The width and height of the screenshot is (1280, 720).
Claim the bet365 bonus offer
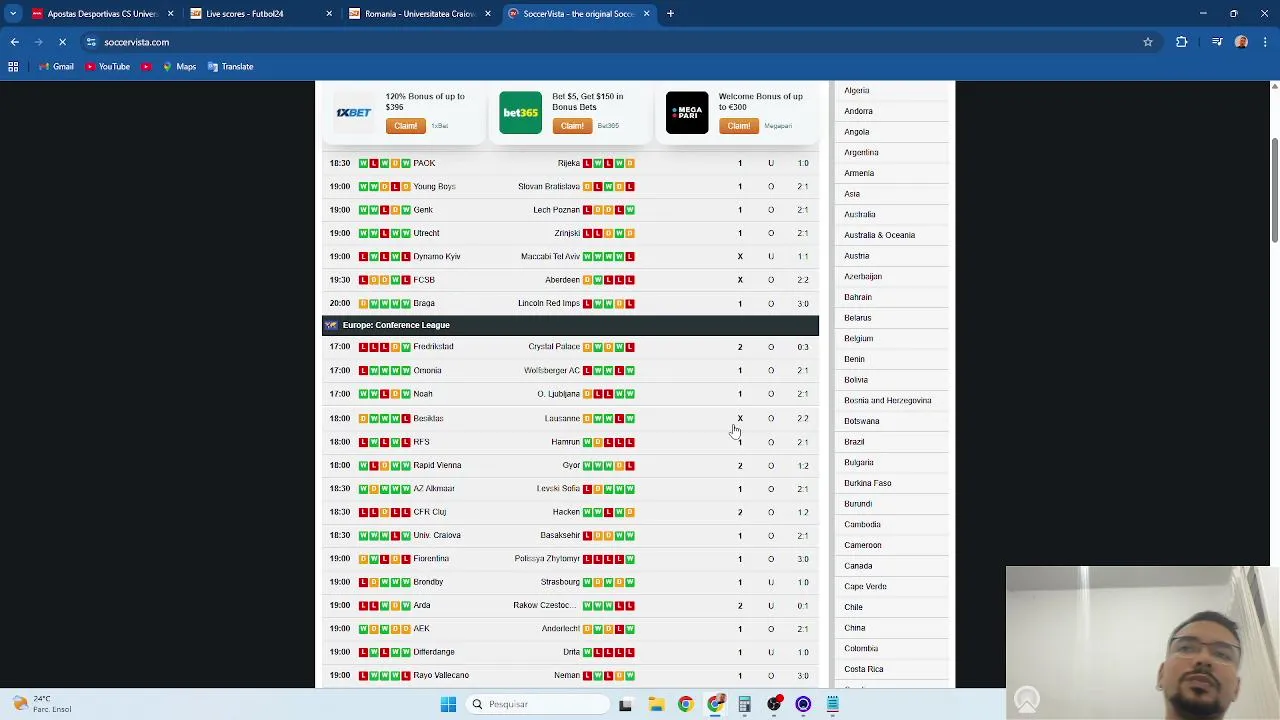571,126
